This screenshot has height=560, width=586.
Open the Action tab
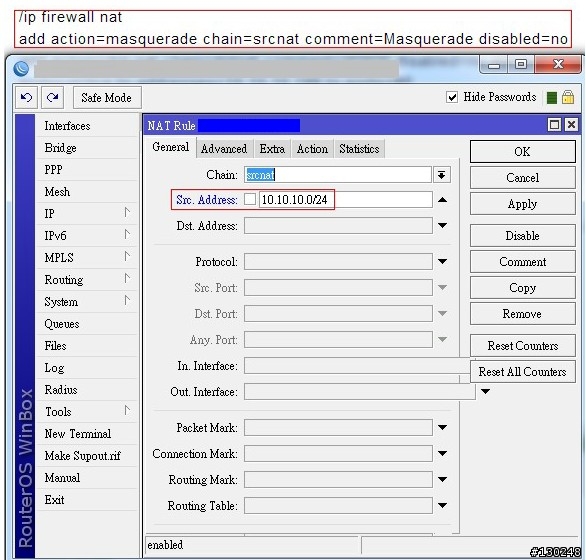[x=312, y=149]
